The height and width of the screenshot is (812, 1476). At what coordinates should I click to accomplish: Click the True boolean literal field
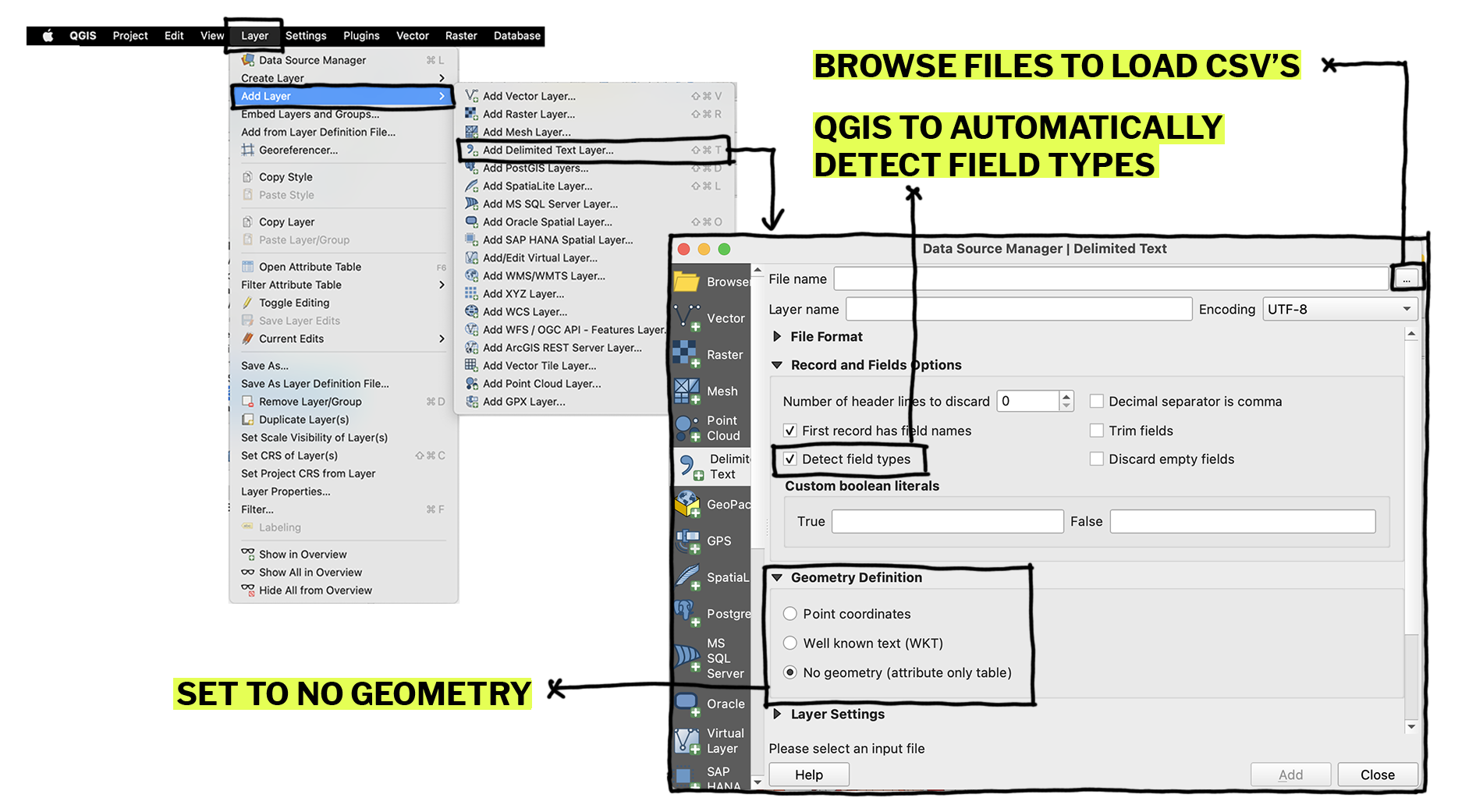[948, 521]
